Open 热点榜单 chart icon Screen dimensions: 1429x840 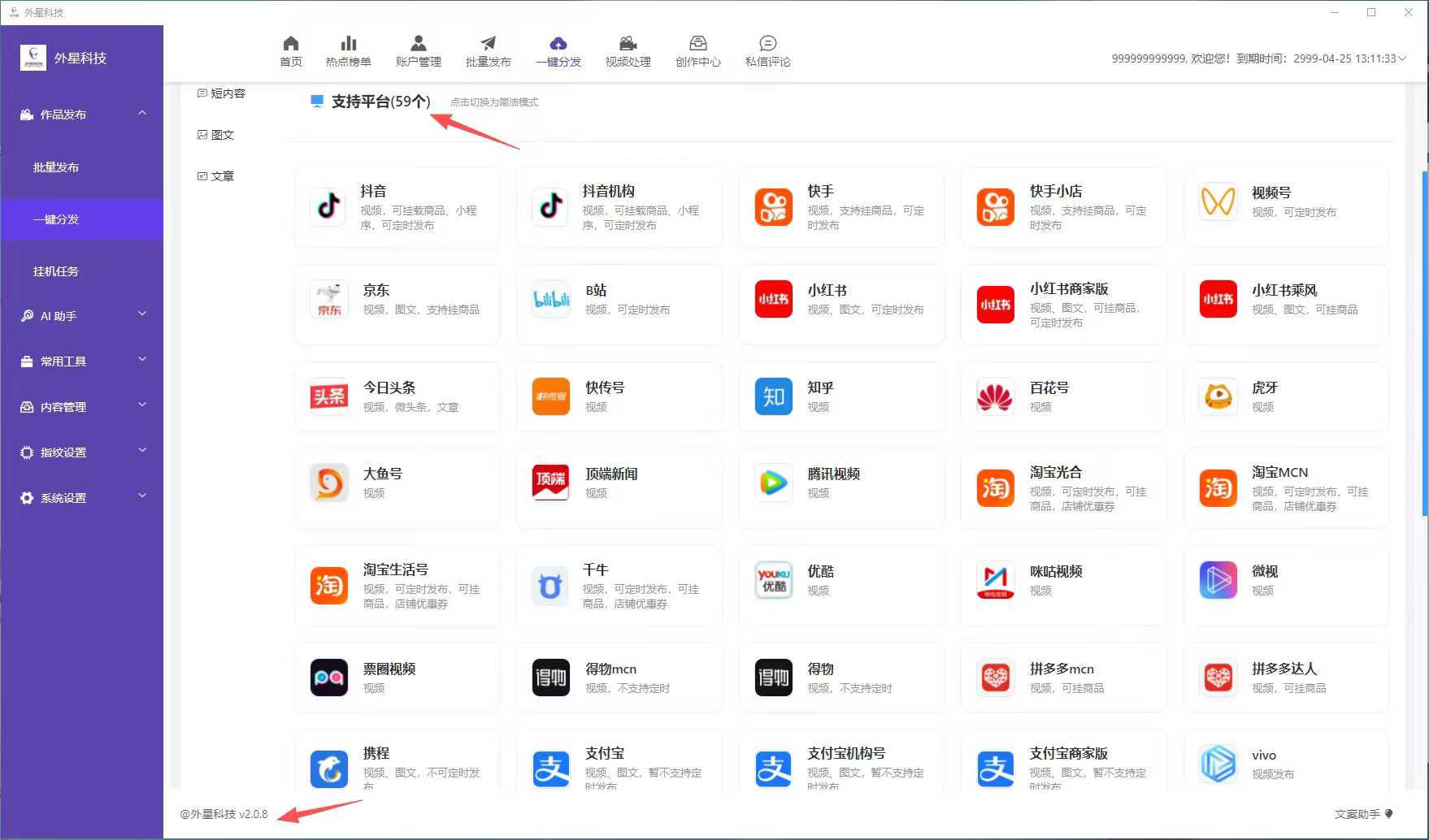pos(348,43)
